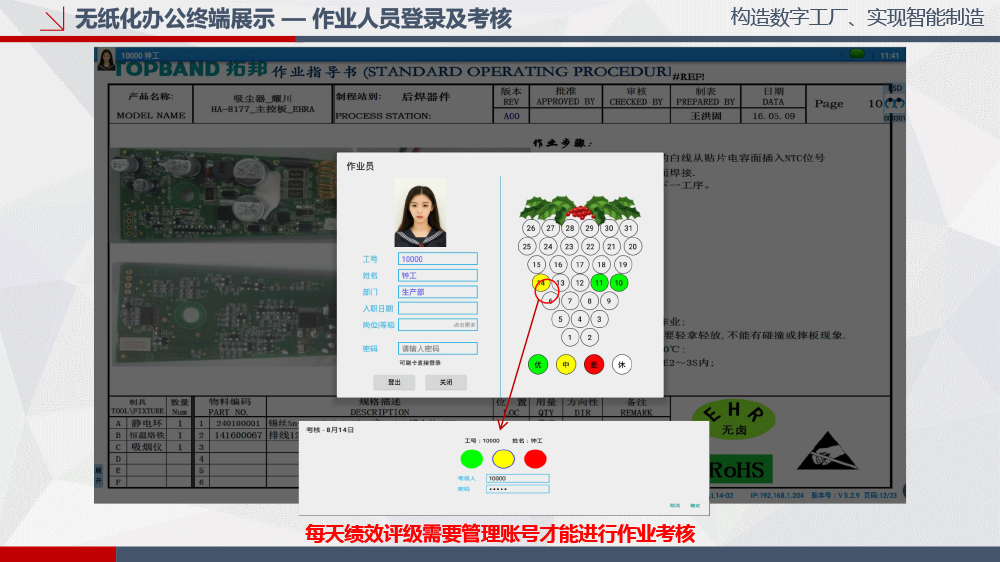Click the 入职日期 date field
Image resolution: width=1000 pixels, height=562 pixels.
(438, 308)
